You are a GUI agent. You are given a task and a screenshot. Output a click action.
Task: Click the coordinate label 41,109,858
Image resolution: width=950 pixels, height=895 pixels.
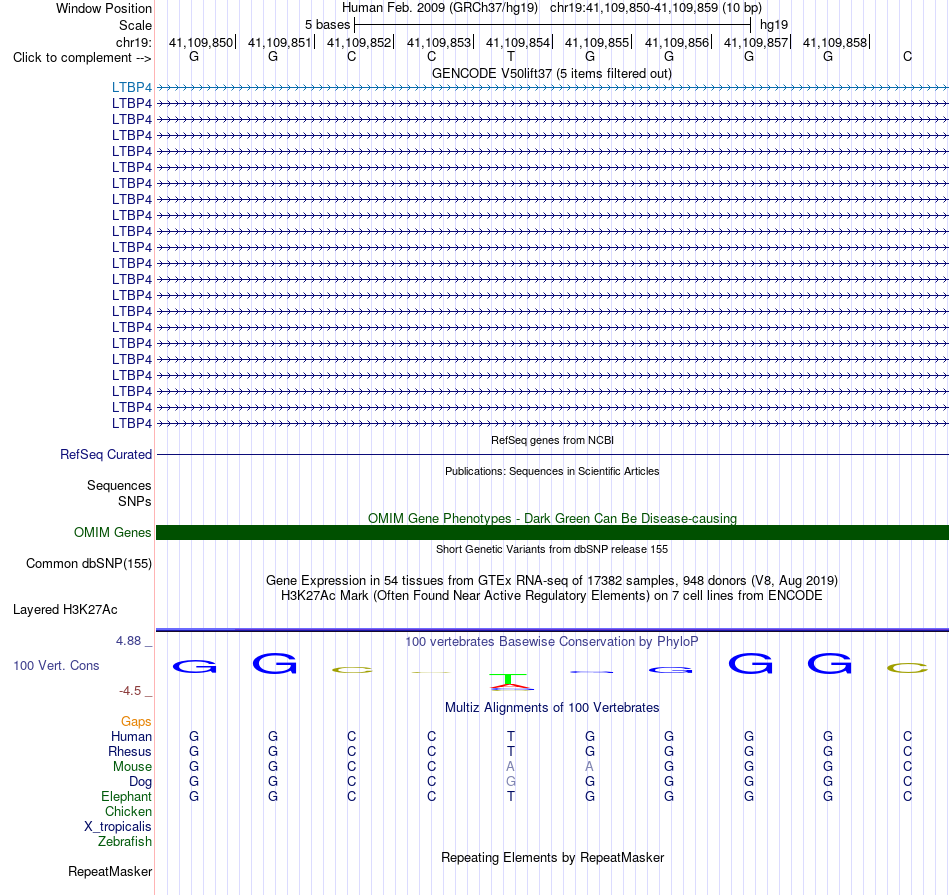pos(835,42)
